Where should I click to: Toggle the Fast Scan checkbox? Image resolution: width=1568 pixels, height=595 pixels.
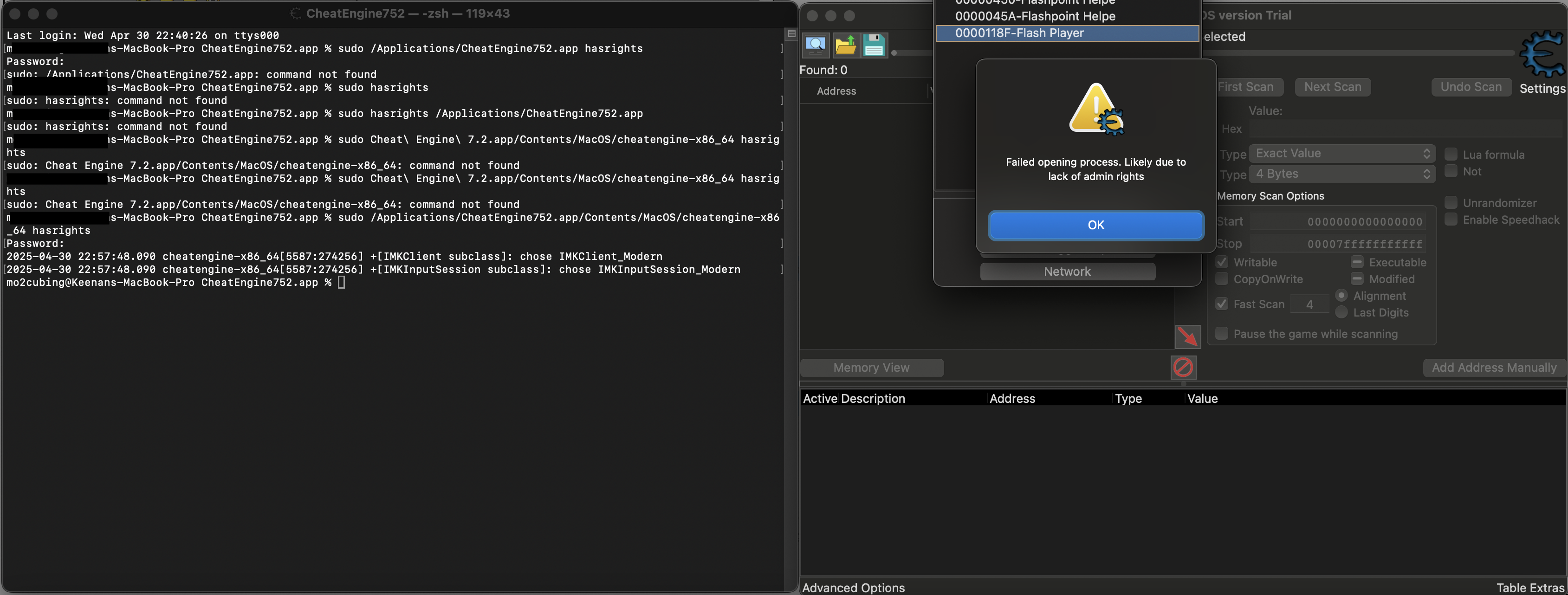point(1222,304)
